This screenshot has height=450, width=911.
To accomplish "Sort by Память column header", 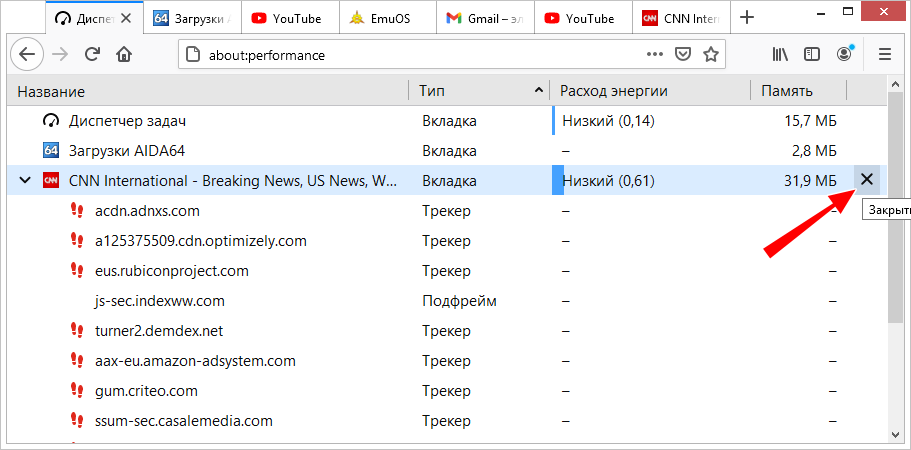I will (798, 91).
